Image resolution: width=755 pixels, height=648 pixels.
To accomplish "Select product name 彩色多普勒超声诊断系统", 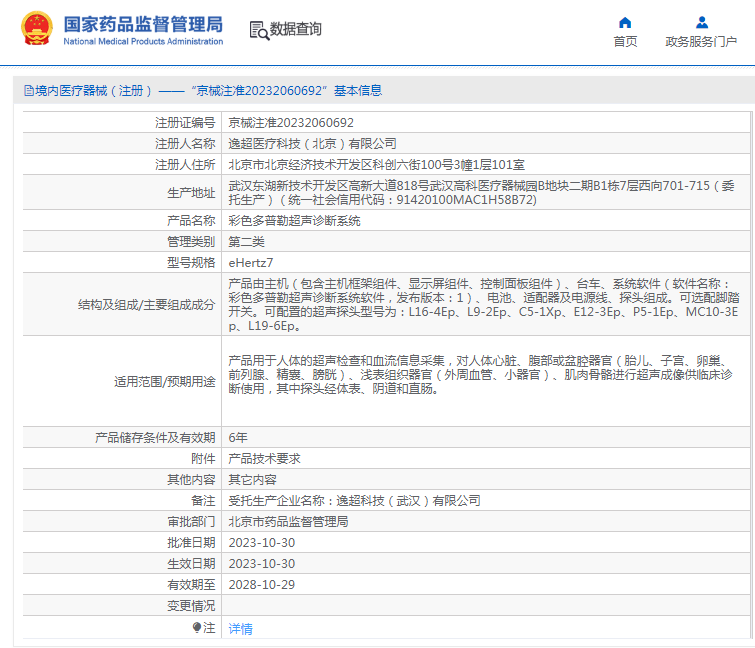I will point(294,220).
